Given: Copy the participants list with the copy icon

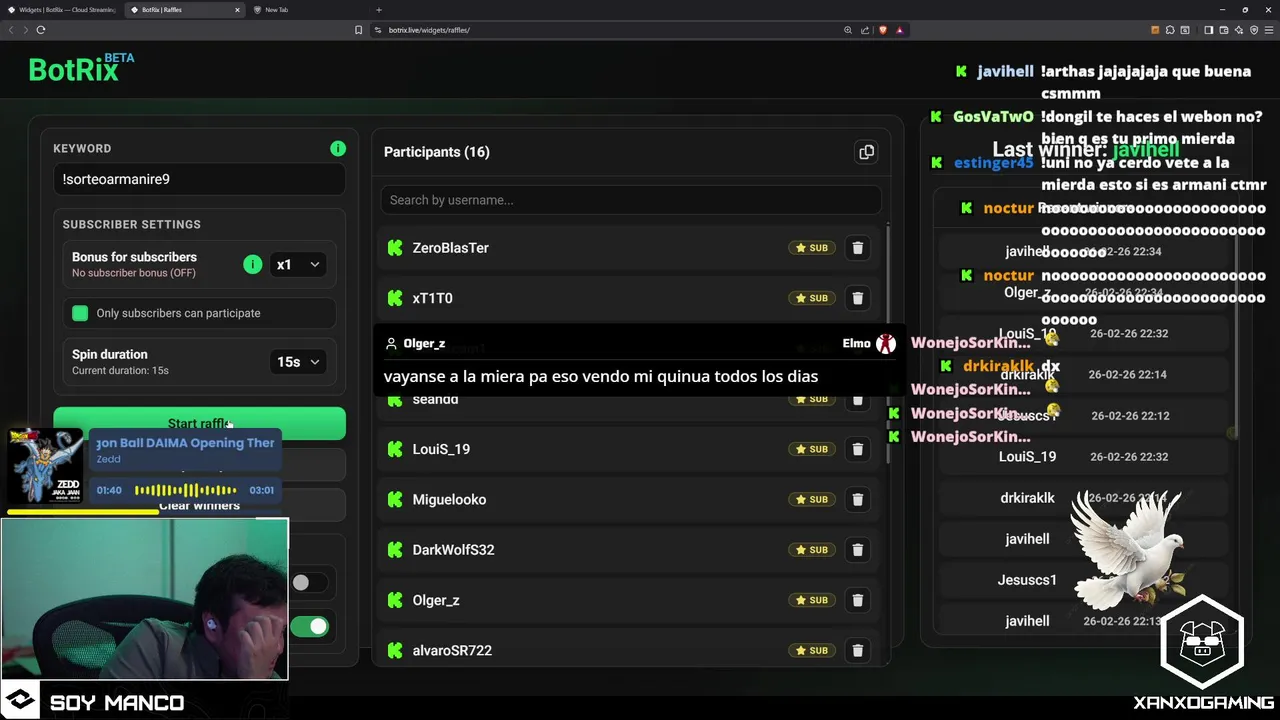Looking at the screenshot, I should [x=866, y=152].
